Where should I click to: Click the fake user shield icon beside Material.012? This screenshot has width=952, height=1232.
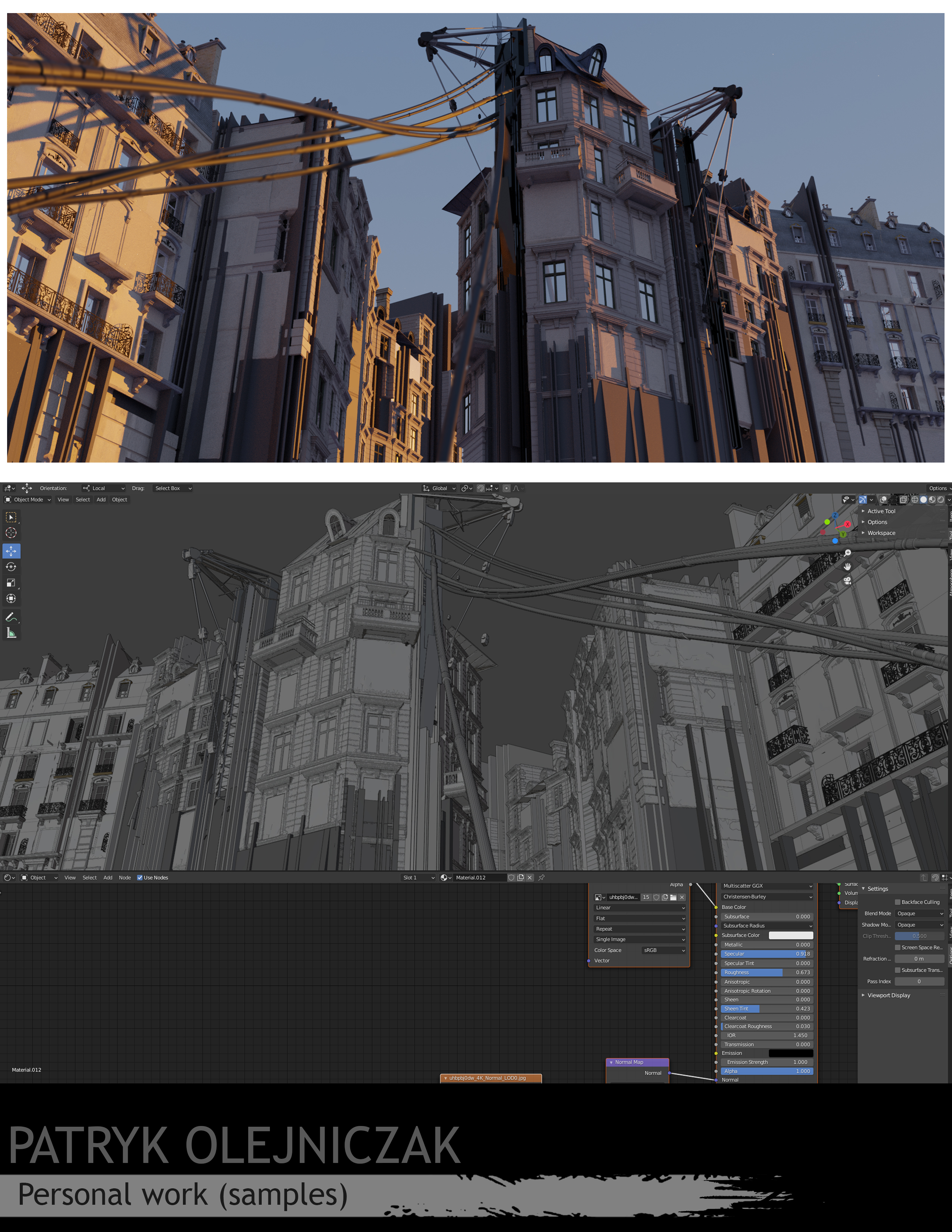coord(511,877)
